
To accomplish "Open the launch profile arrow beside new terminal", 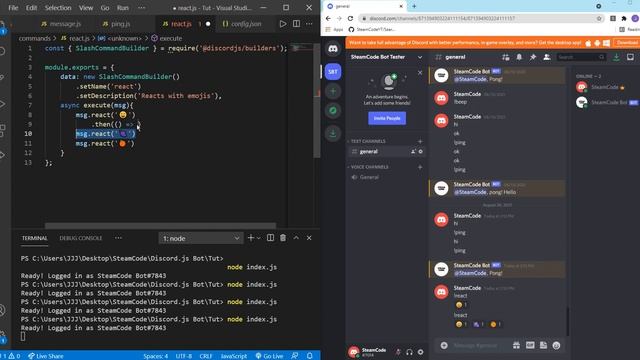I will pos(258,238).
